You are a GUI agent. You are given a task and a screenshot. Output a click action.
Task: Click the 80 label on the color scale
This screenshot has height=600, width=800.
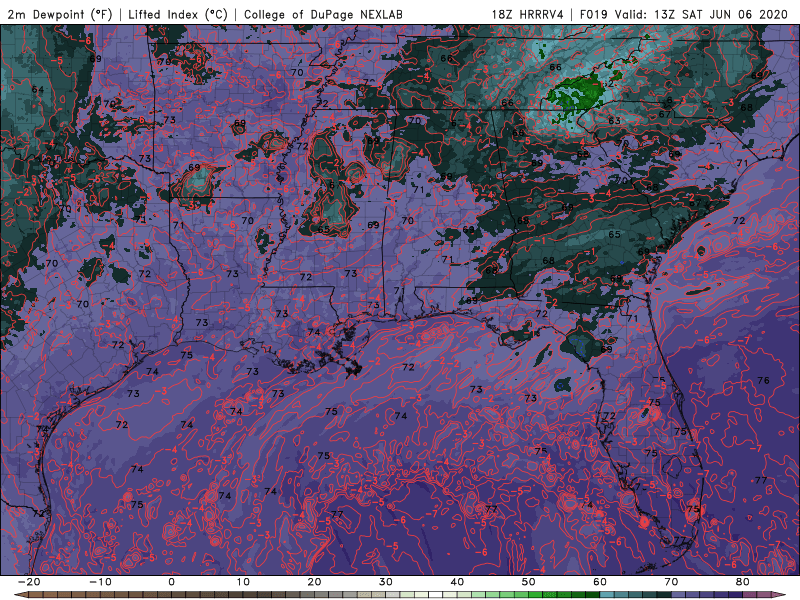743,582
